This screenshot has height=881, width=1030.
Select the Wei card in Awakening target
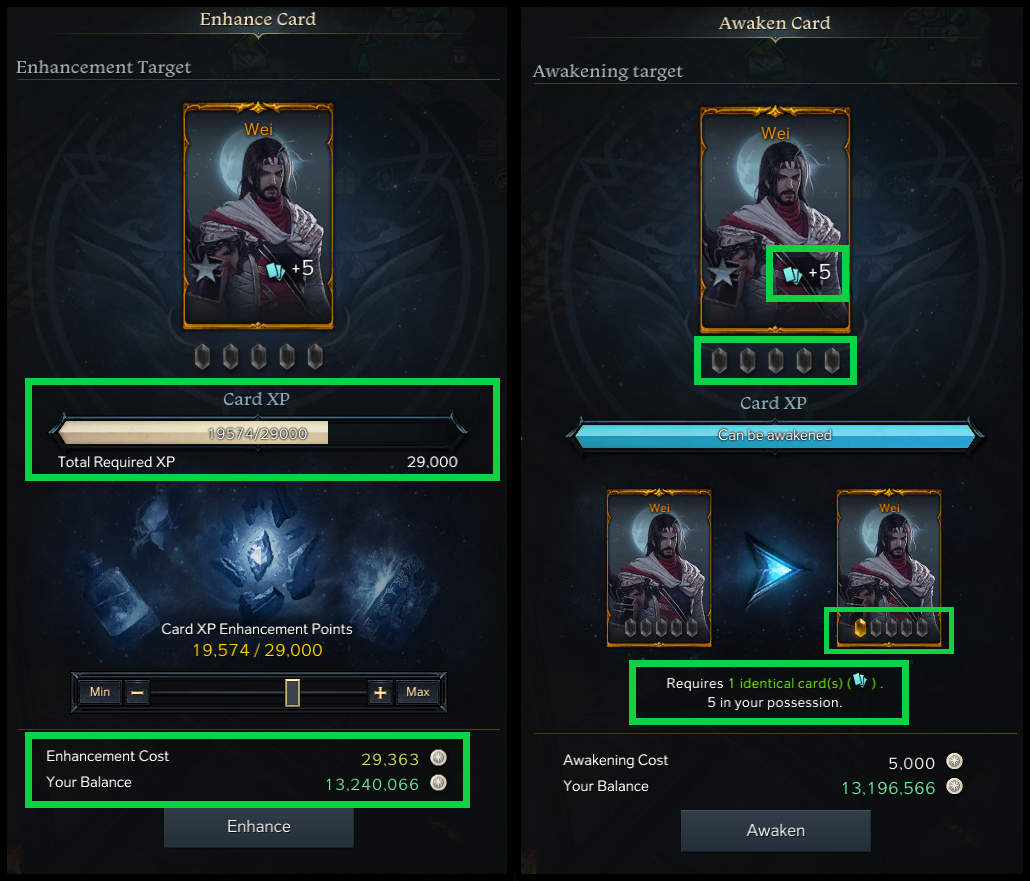click(x=775, y=219)
